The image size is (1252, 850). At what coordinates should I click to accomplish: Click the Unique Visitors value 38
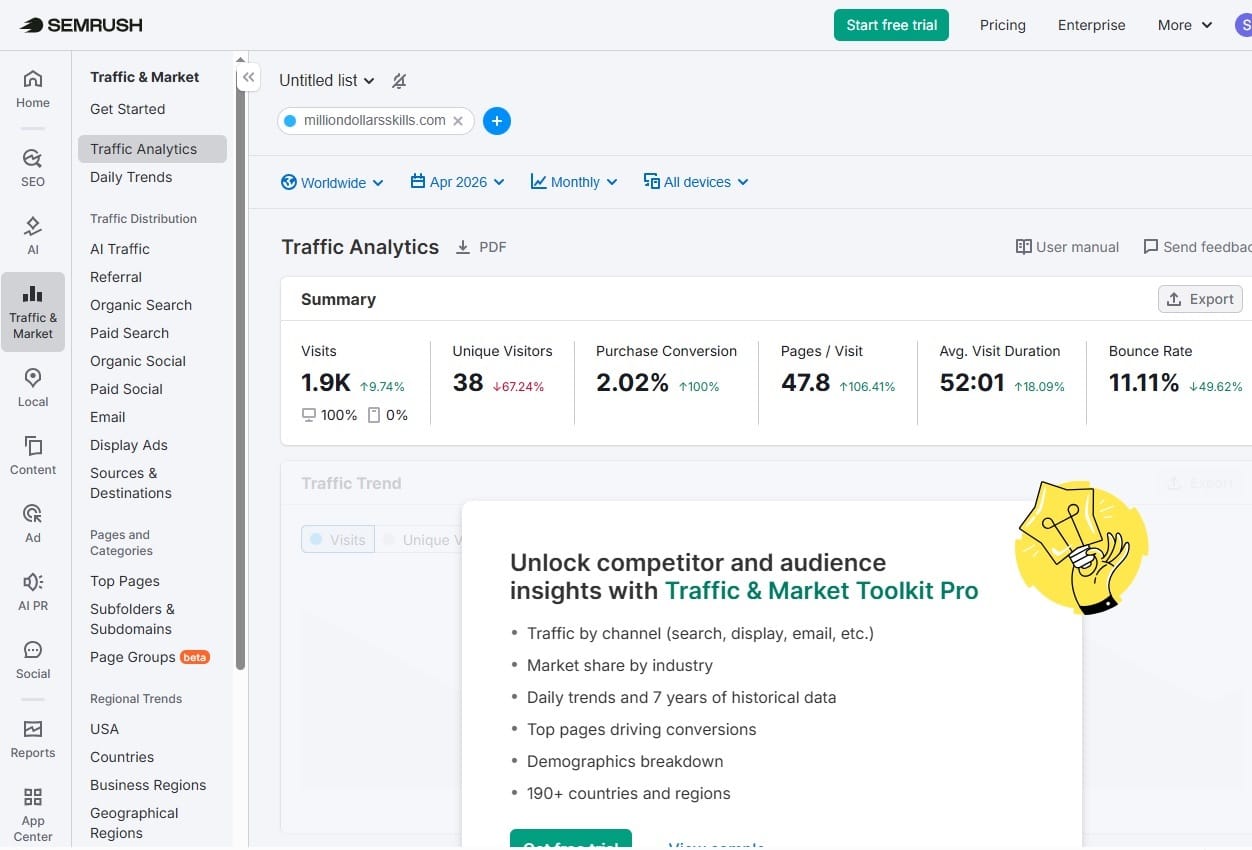point(468,383)
